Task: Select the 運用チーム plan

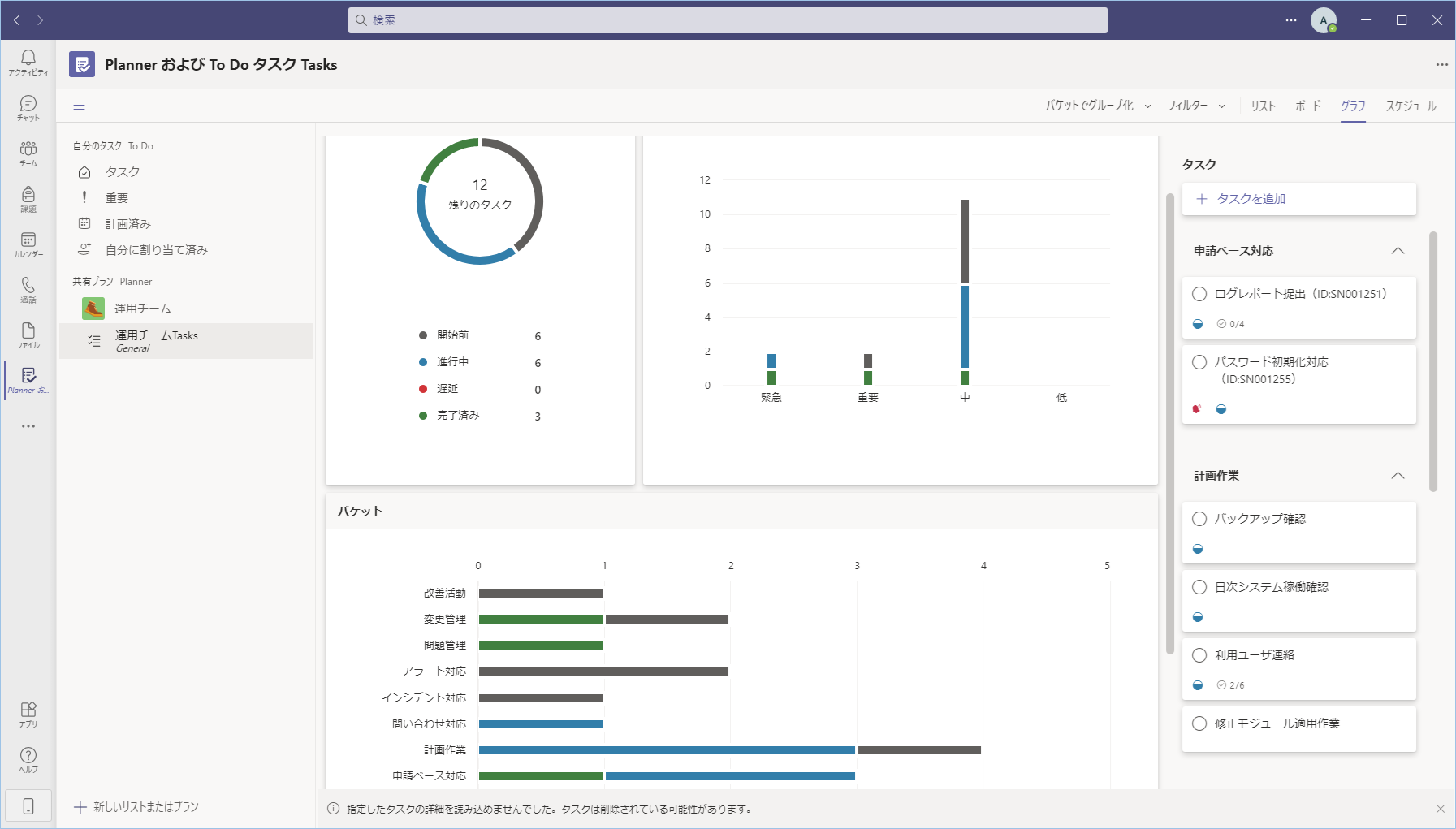Action: coord(186,309)
